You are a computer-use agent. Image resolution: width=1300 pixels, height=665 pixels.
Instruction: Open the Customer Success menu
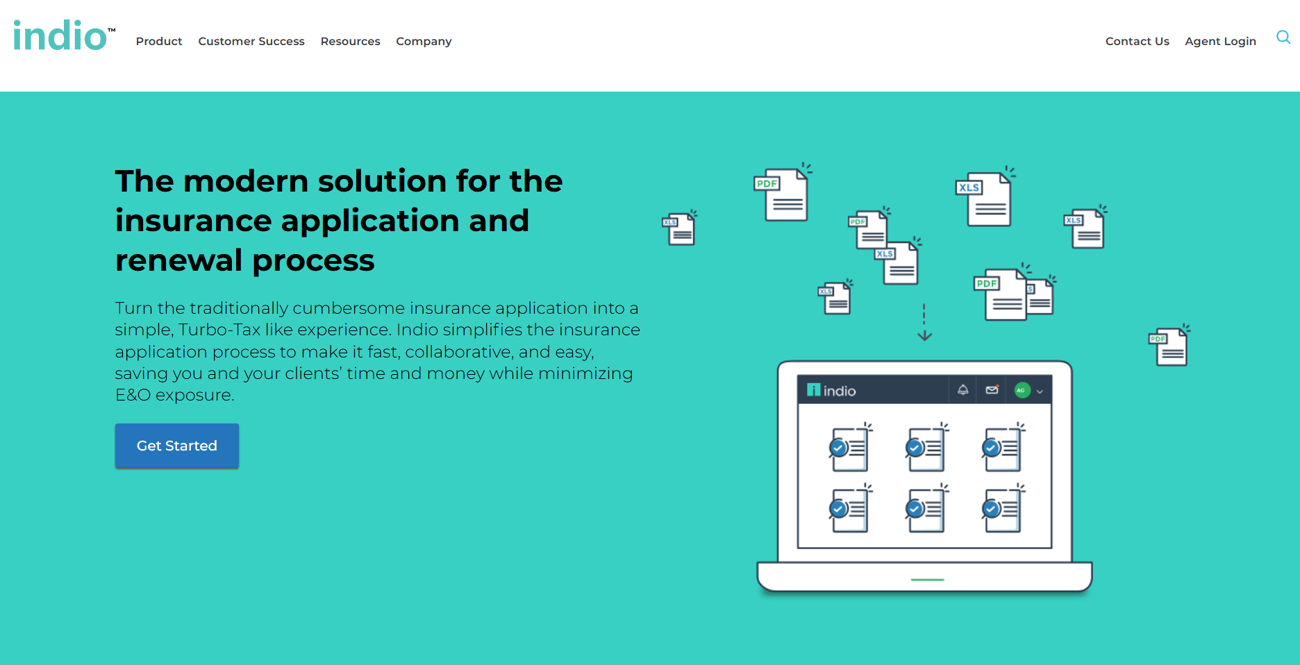[x=251, y=41]
